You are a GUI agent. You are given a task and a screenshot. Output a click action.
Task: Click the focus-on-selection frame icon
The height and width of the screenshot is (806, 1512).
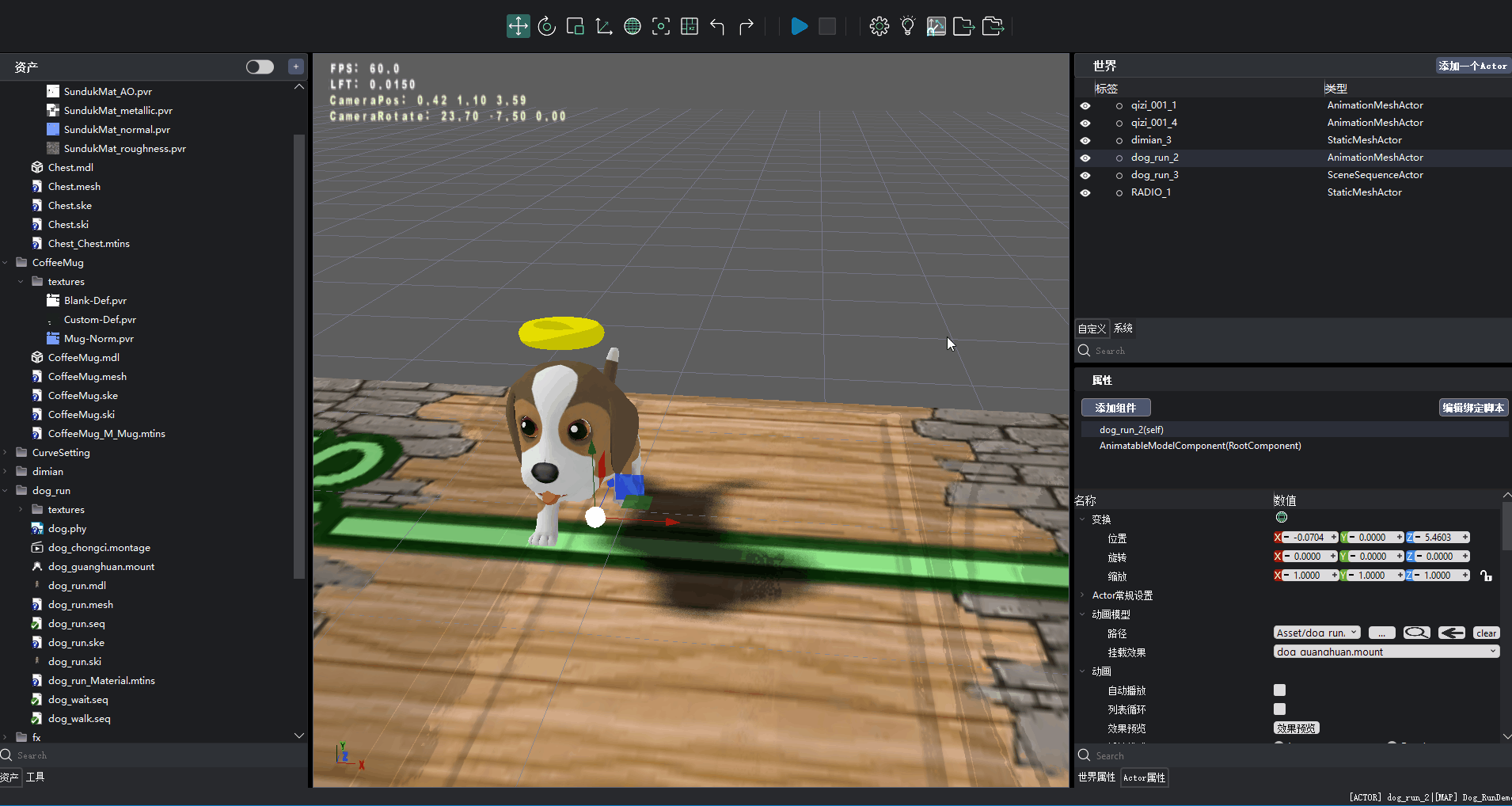point(661,26)
